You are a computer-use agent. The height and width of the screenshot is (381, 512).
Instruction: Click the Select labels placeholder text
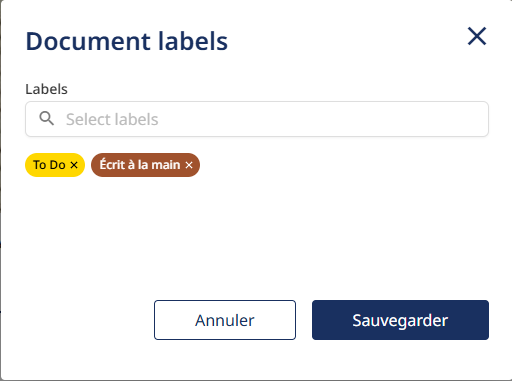(112, 119)
